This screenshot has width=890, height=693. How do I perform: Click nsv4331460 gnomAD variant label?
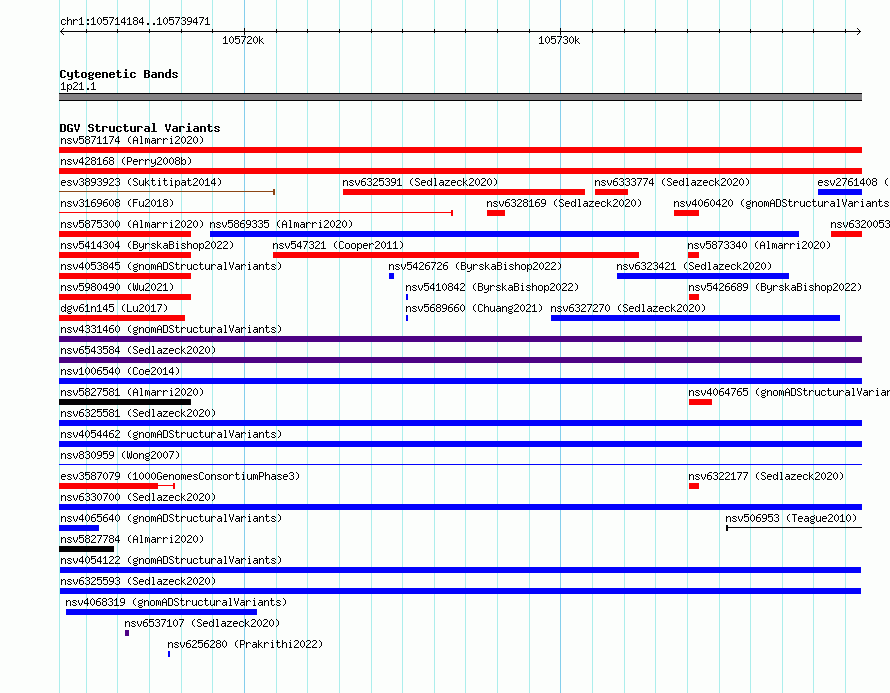(171, 329)
